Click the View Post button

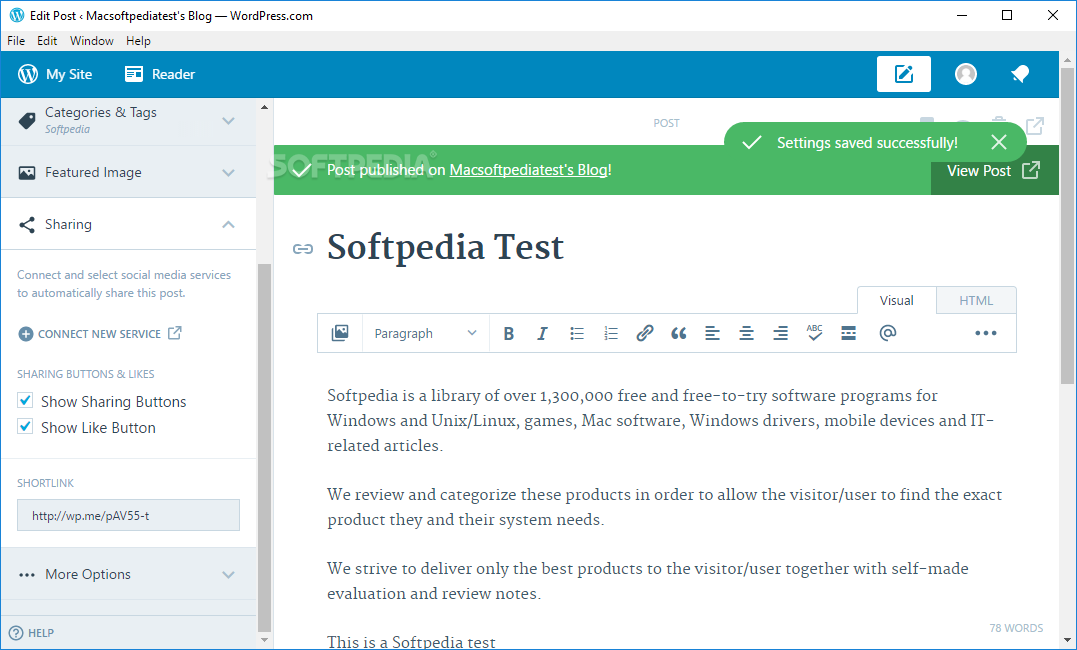click(994, 170)
